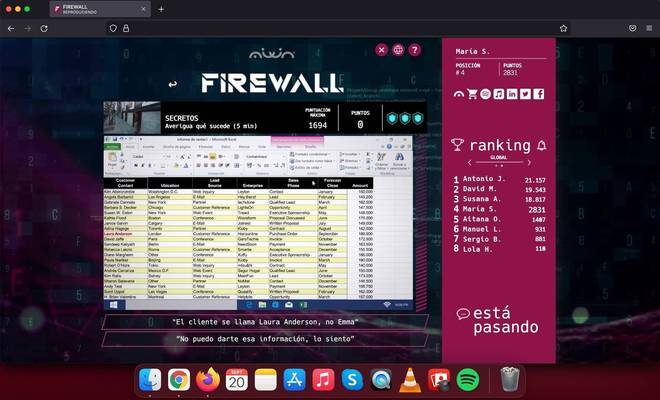The image size is (660, 400).
Task: Click the pink close X button
Action: (382, 50)
